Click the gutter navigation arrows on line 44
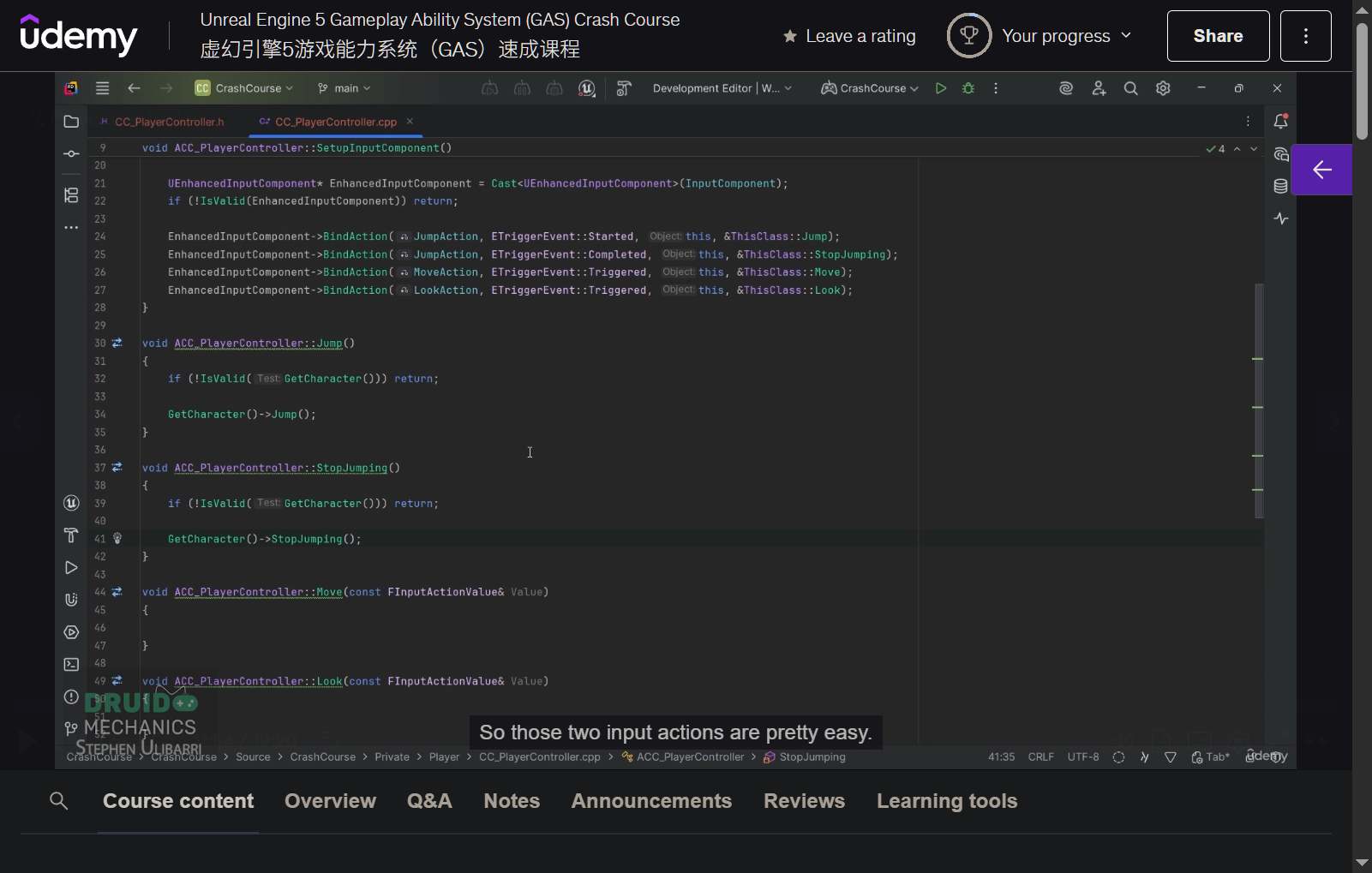Image resolution: width=1372 pixels, height=873 pixels. 117,592
